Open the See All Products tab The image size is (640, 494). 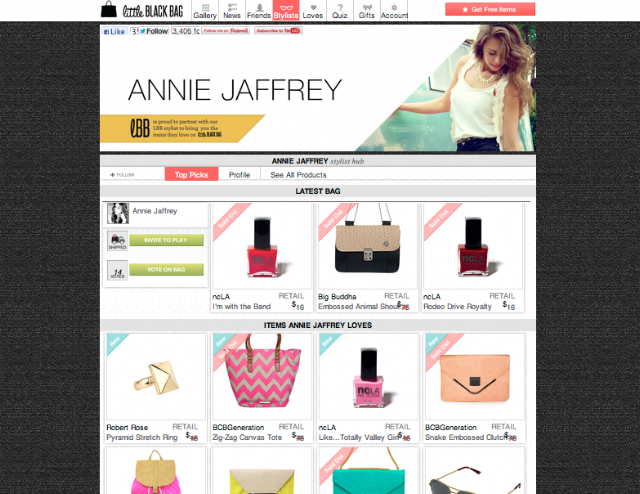(x=298, y=175)
